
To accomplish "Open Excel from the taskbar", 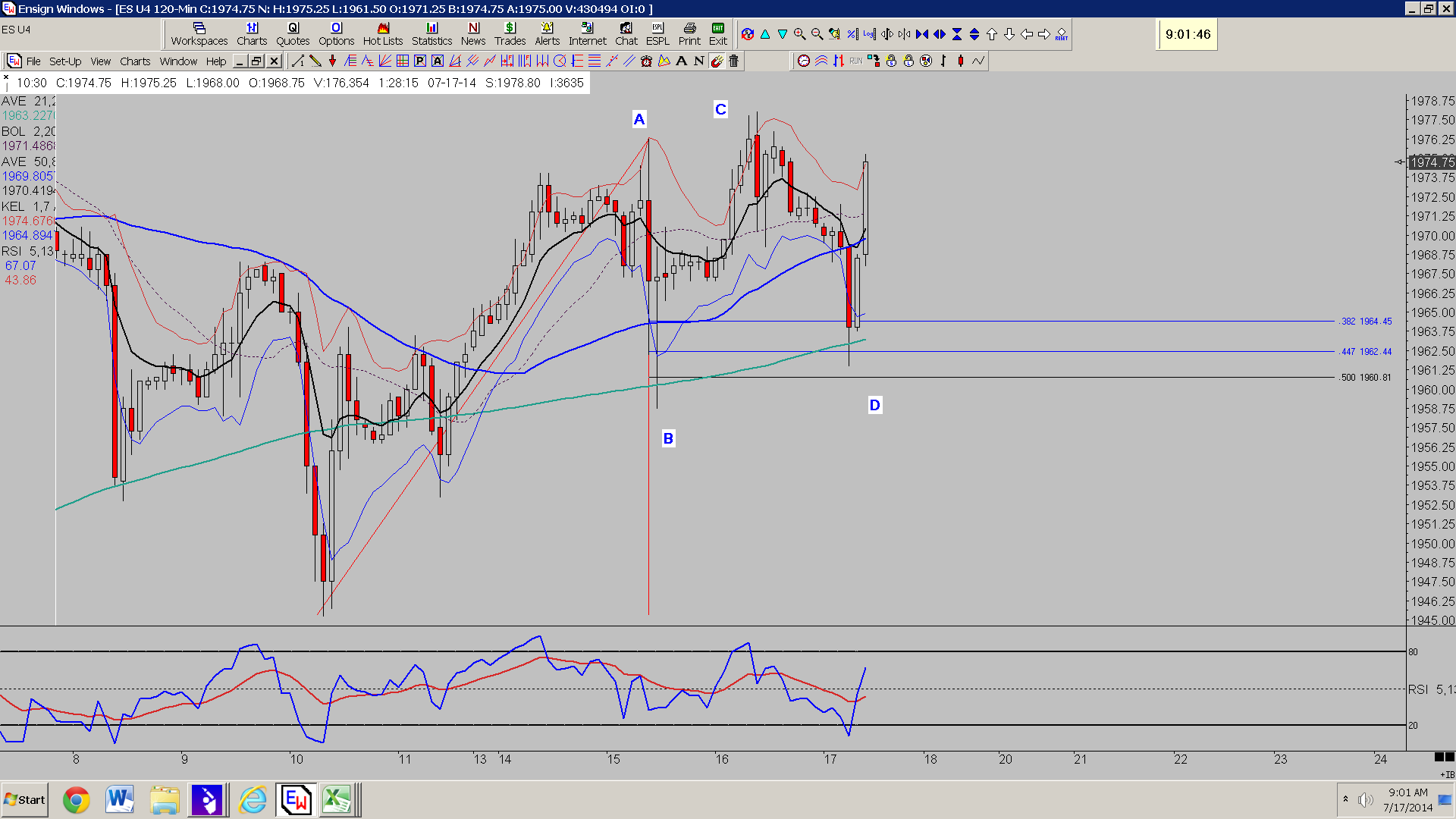I will click(x=337, y=800).
